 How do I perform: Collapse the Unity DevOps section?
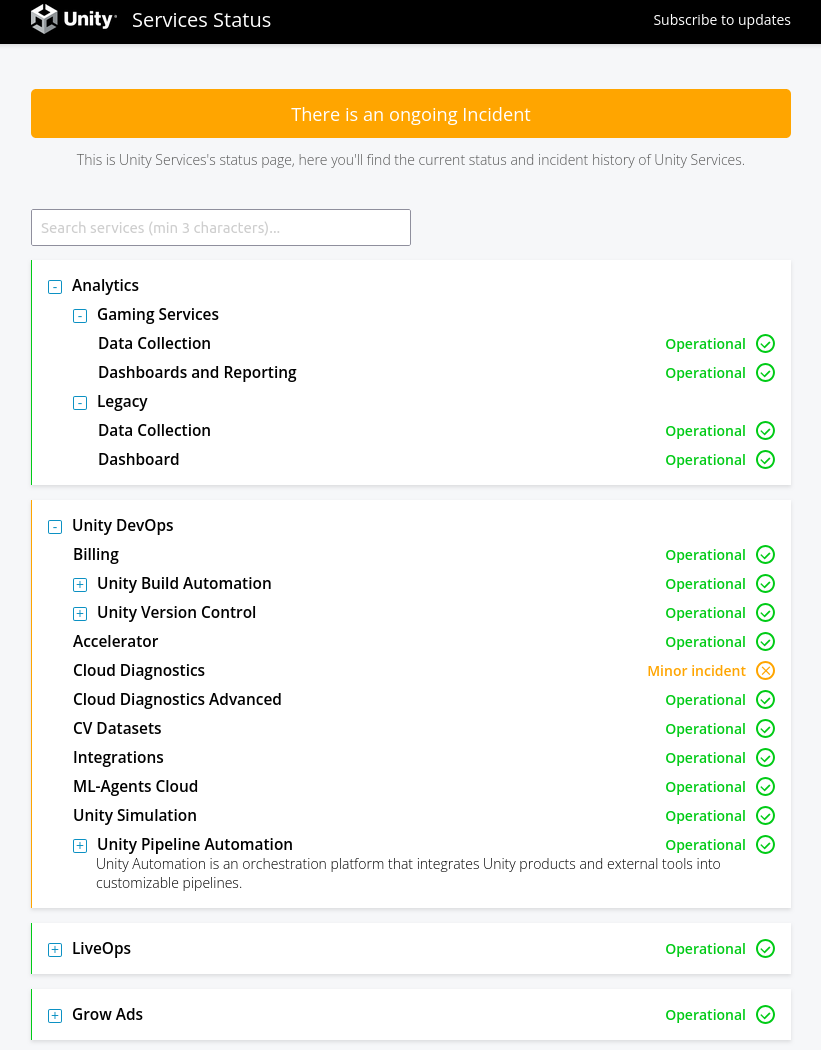55,527
